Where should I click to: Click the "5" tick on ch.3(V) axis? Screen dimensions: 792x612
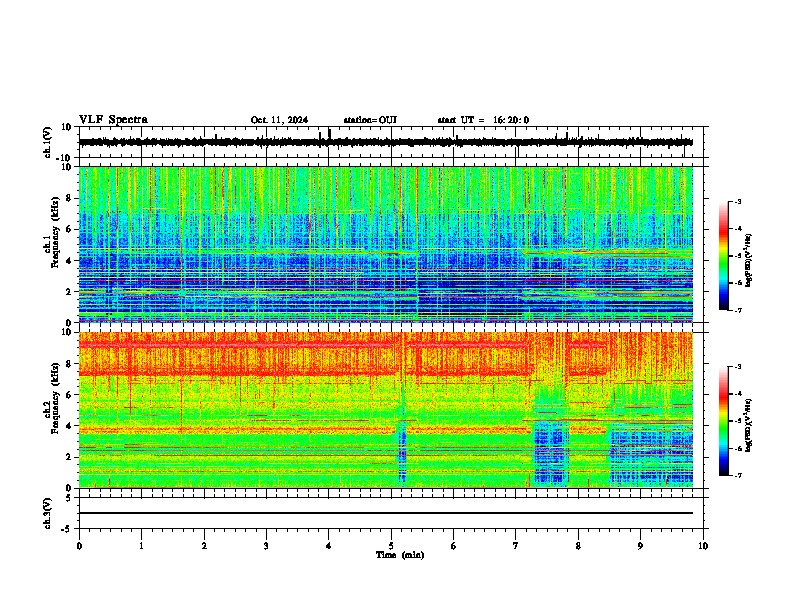[x=69, y=498]
